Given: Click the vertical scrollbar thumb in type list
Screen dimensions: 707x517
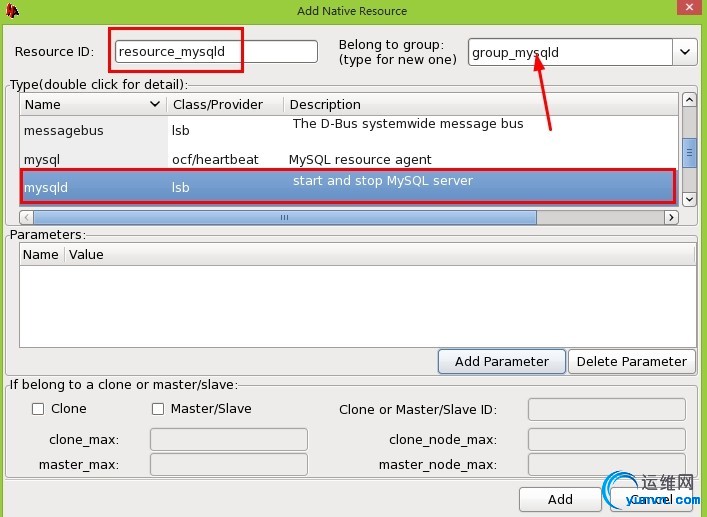Looking at the screenshot, I should pyautogui.click(x=689, y=153).
